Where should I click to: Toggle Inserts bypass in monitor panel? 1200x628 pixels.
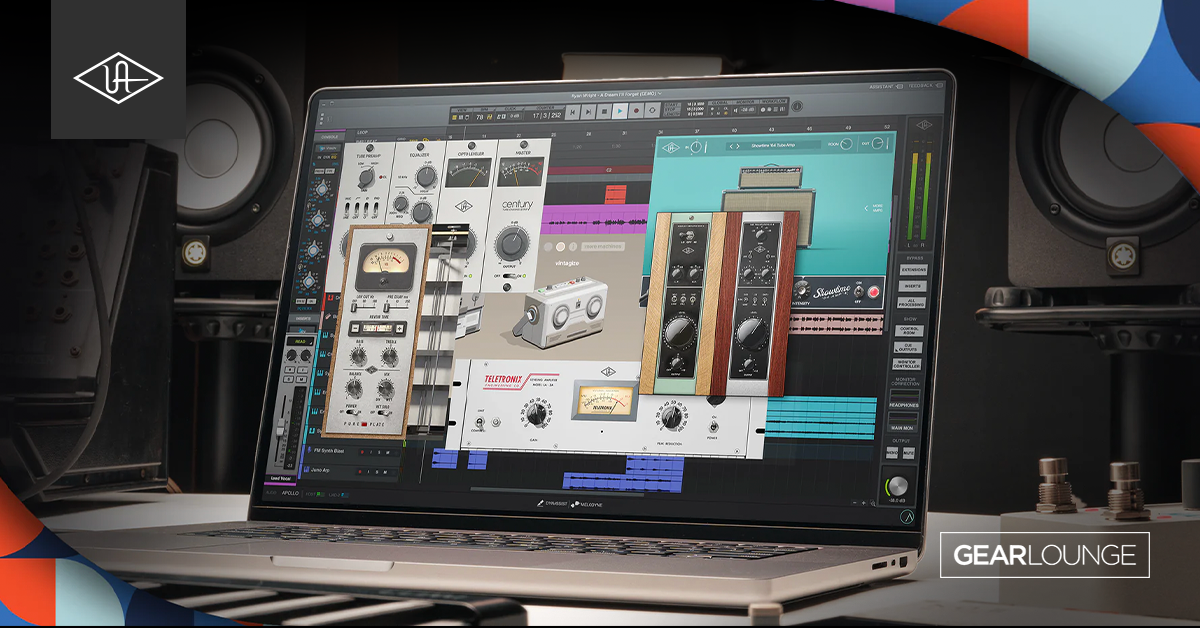pyautogui.click(x=912, y=286)
